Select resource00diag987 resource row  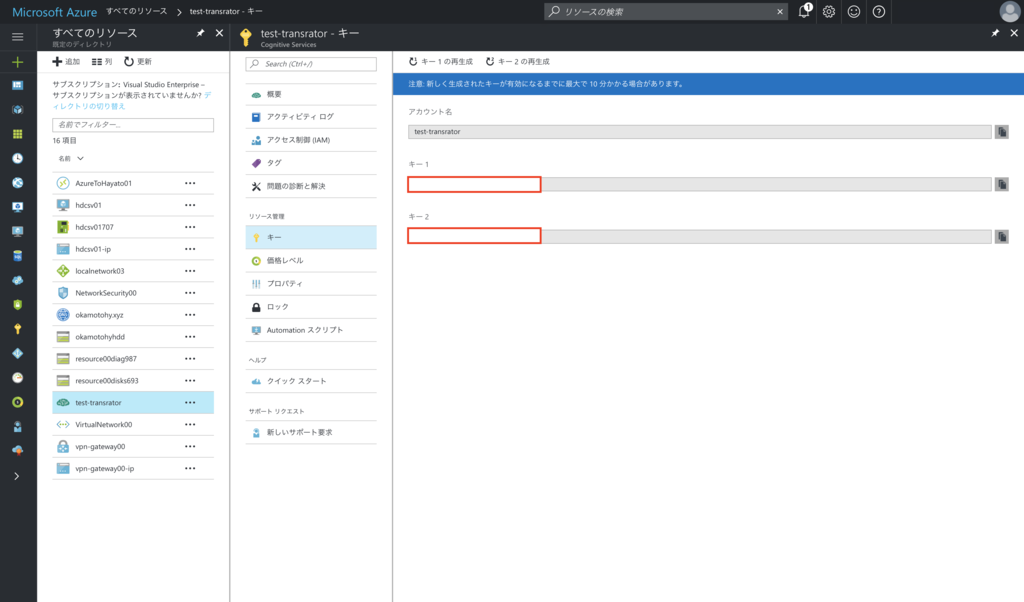point(133,359)
